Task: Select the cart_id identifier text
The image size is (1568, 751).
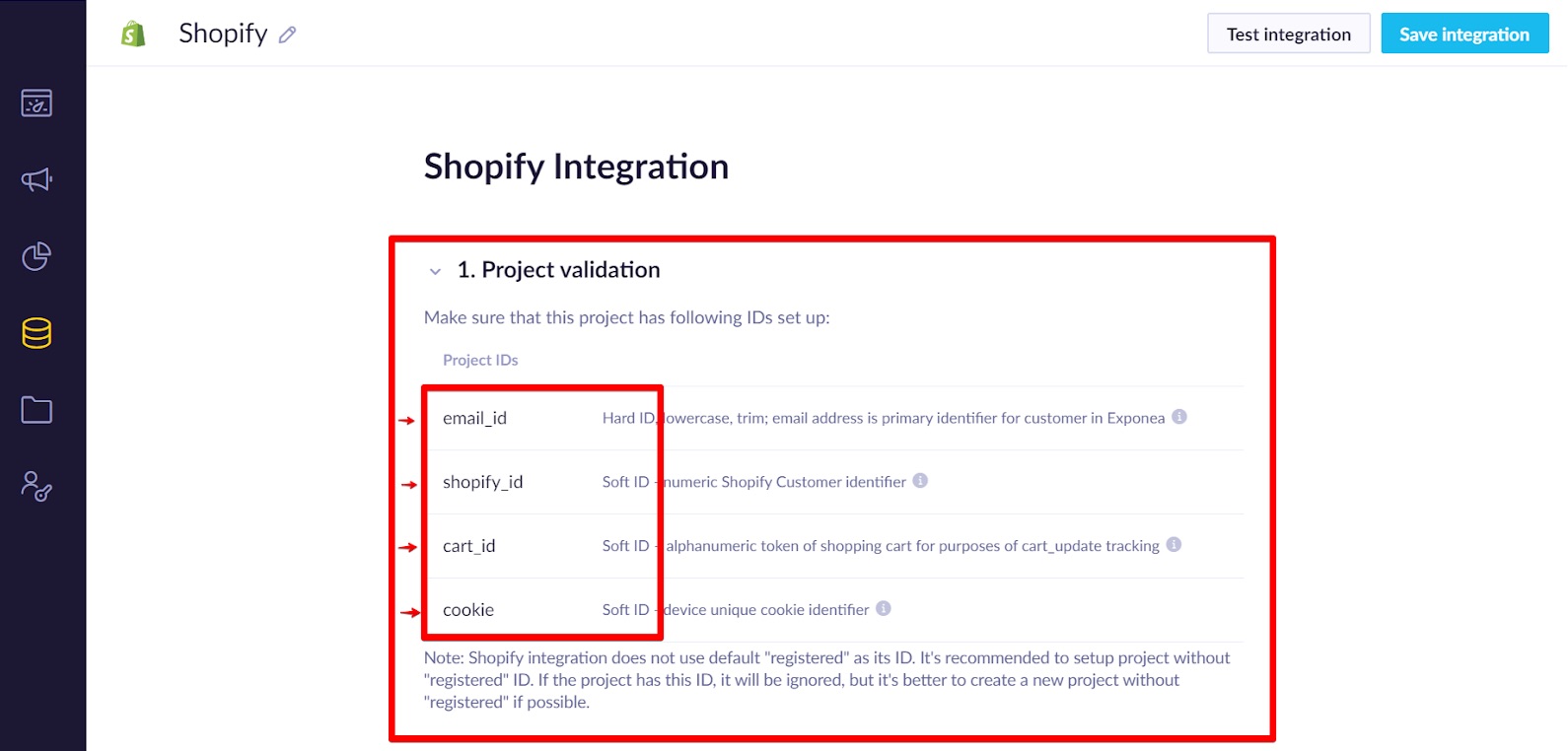Action: click(468, 546)
